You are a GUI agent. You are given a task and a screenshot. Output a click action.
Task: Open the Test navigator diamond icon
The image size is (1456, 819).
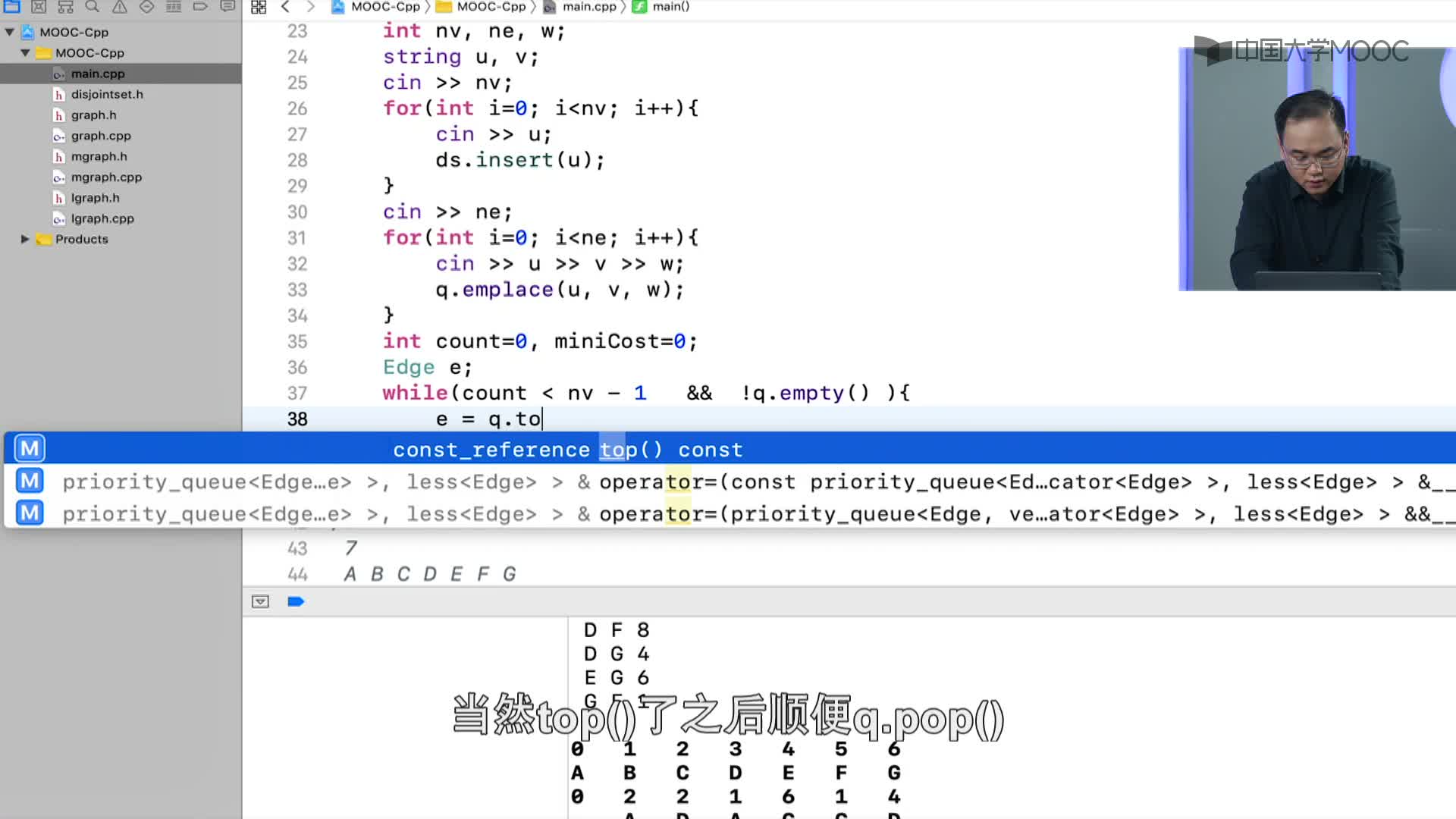(x=146, y=7)
